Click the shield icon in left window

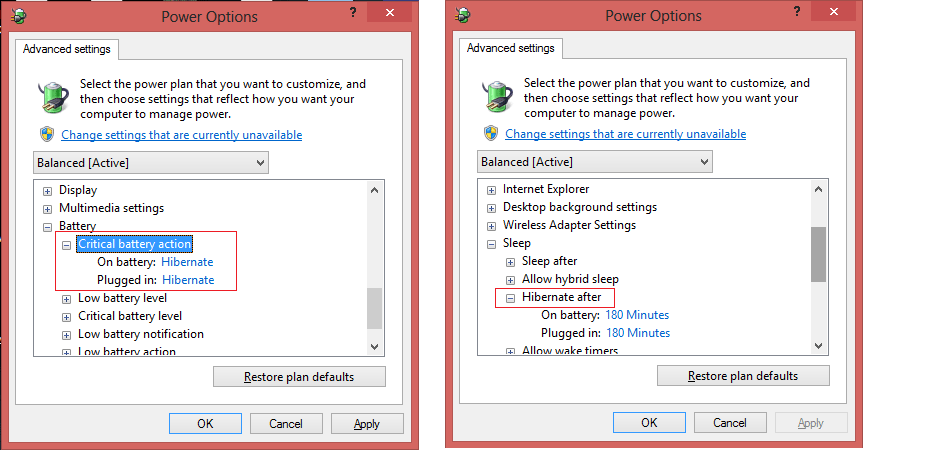48,134
